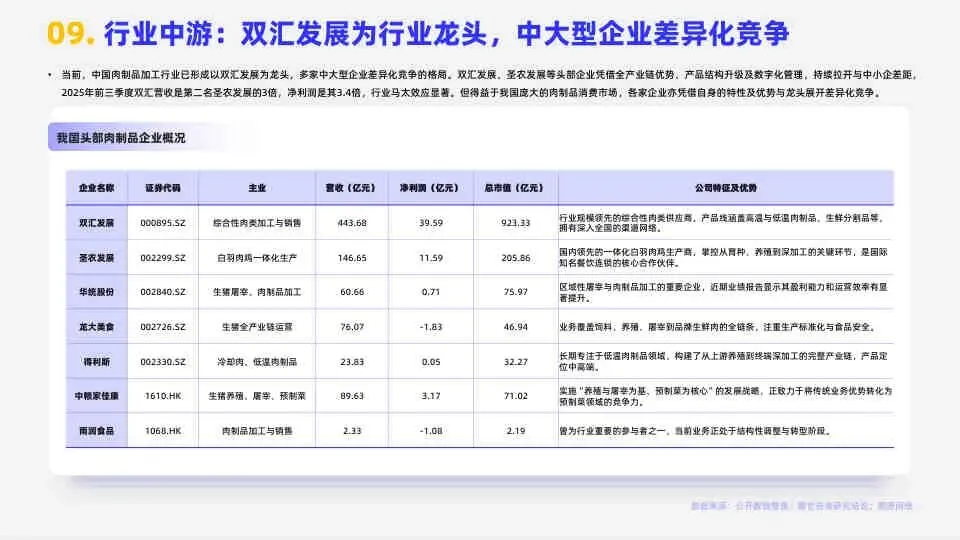960x540 pixels.
Task: Click the revenue value 443.68
Action: pyautogui.click(x=352, y=223)
